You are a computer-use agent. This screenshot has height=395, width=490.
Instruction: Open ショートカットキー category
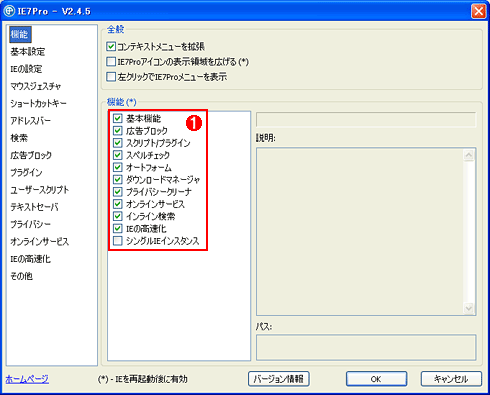click(x=38, y=103)
